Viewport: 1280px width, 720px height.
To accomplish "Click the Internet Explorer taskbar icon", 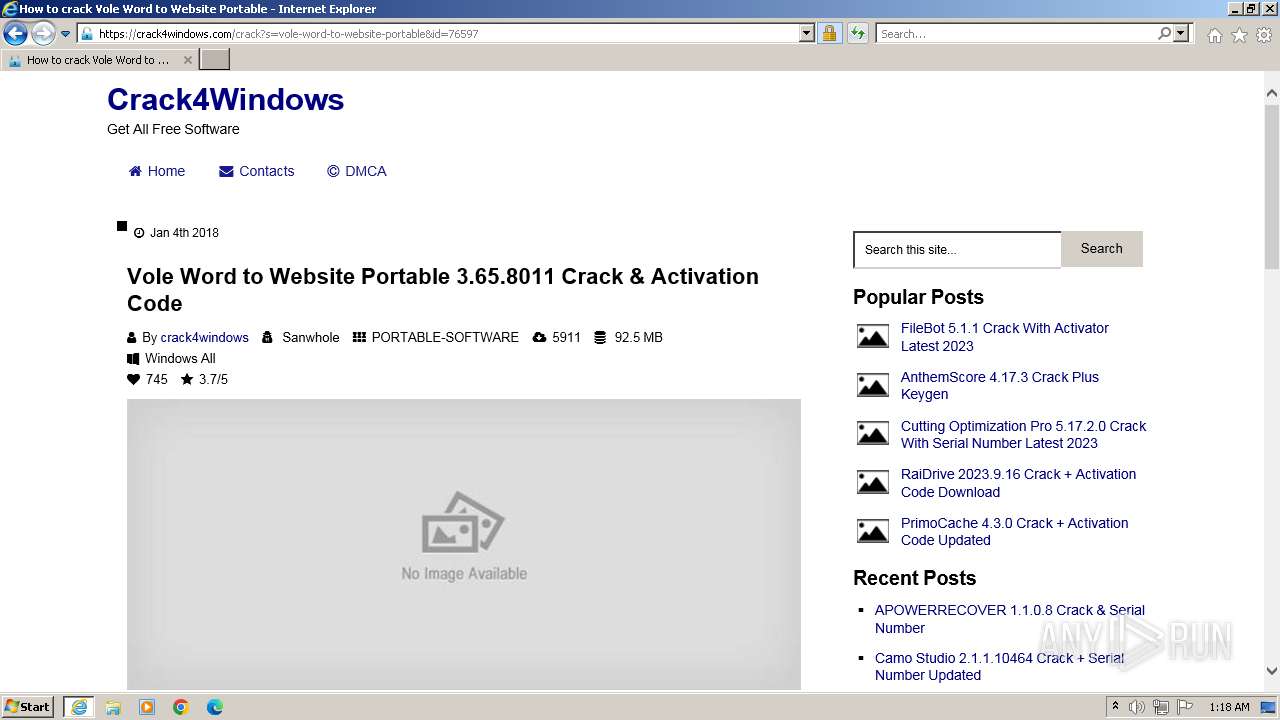I will (x=79, y=707).
